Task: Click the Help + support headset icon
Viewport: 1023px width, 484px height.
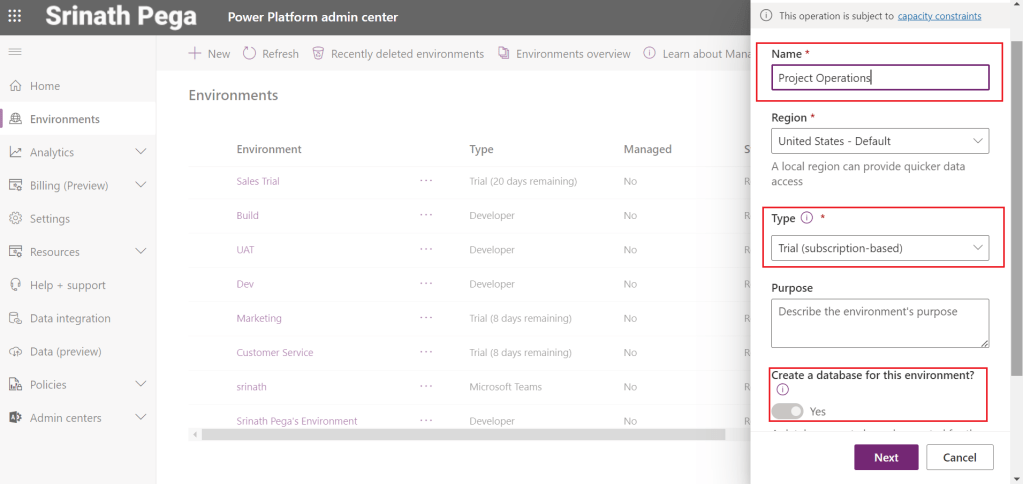Action: (x=15, y=285)
